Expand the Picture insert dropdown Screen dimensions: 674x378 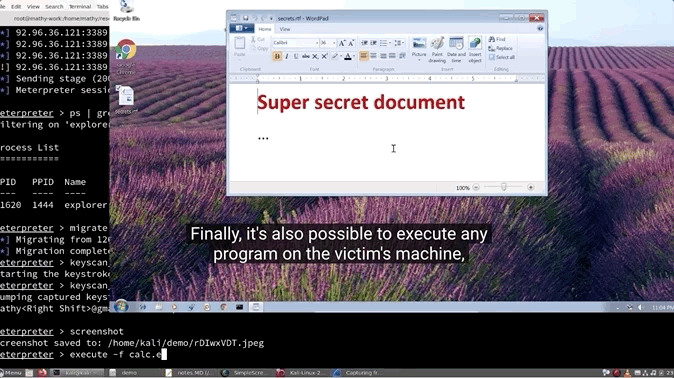click(419, 60)
